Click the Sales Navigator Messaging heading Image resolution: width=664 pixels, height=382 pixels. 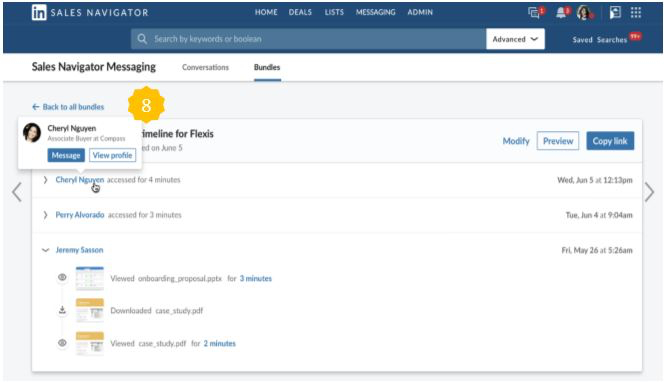[94, 67]
